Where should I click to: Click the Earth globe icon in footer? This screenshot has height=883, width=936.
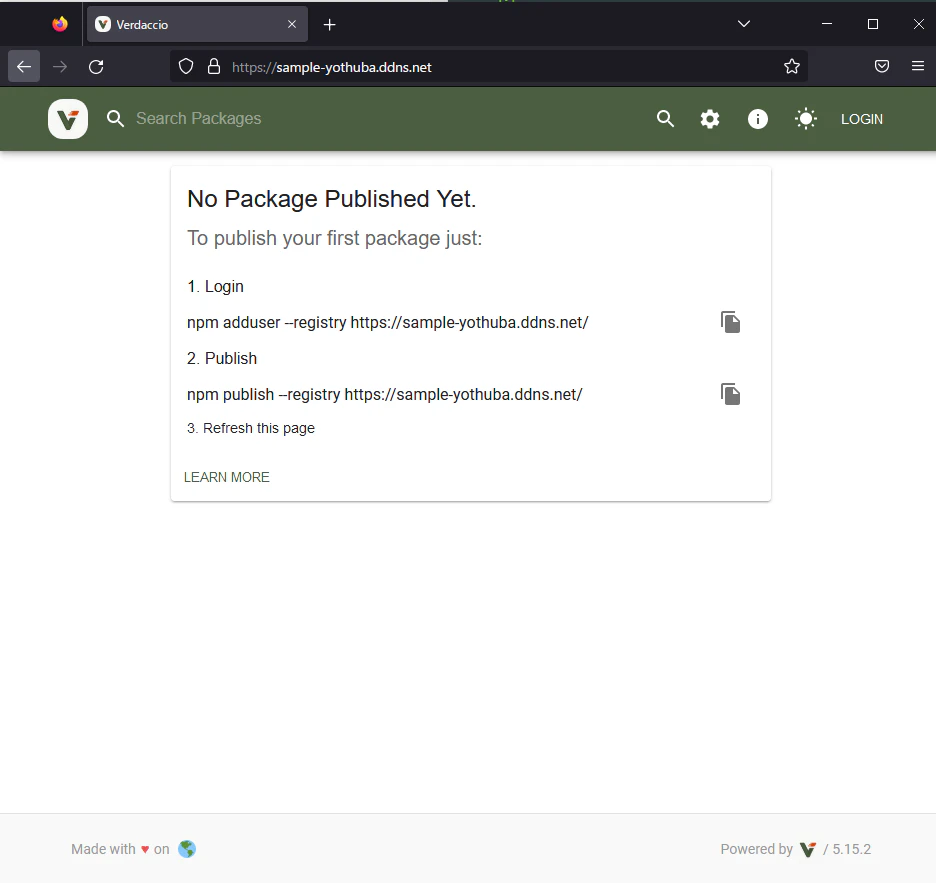(x=187, y=849)
